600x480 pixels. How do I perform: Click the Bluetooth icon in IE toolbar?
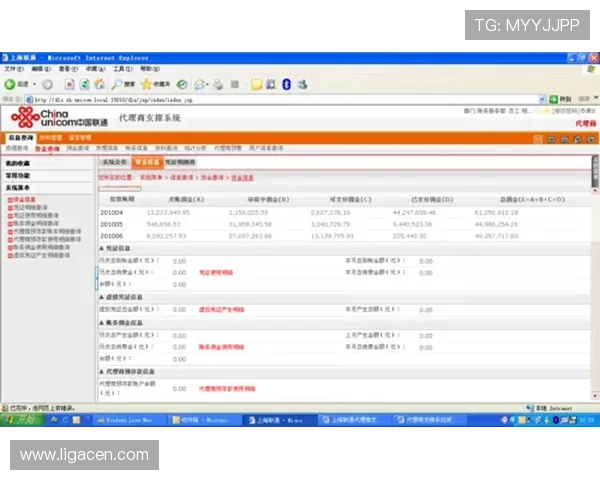[287, 84]
